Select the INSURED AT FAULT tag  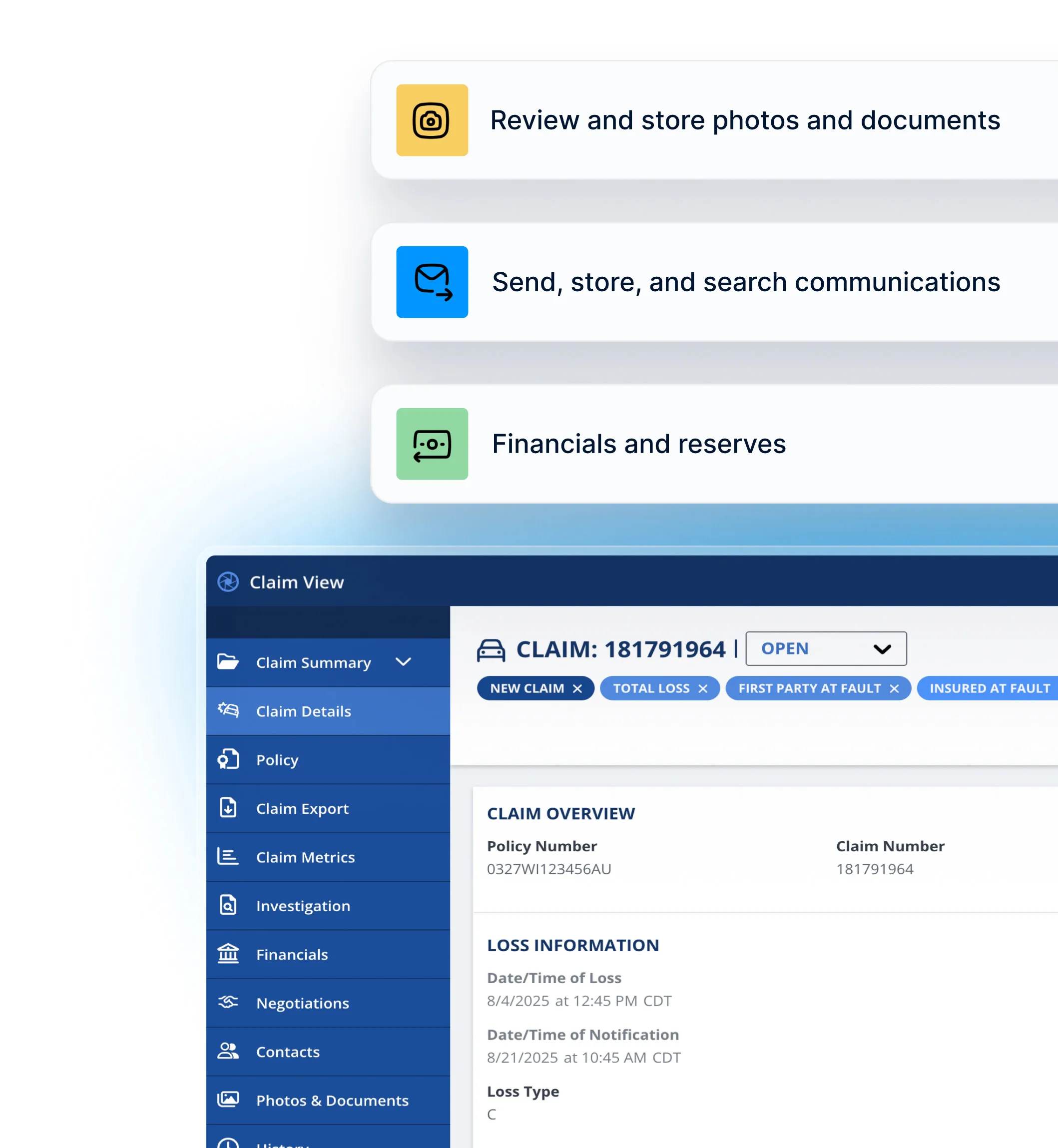click(989, 688)
